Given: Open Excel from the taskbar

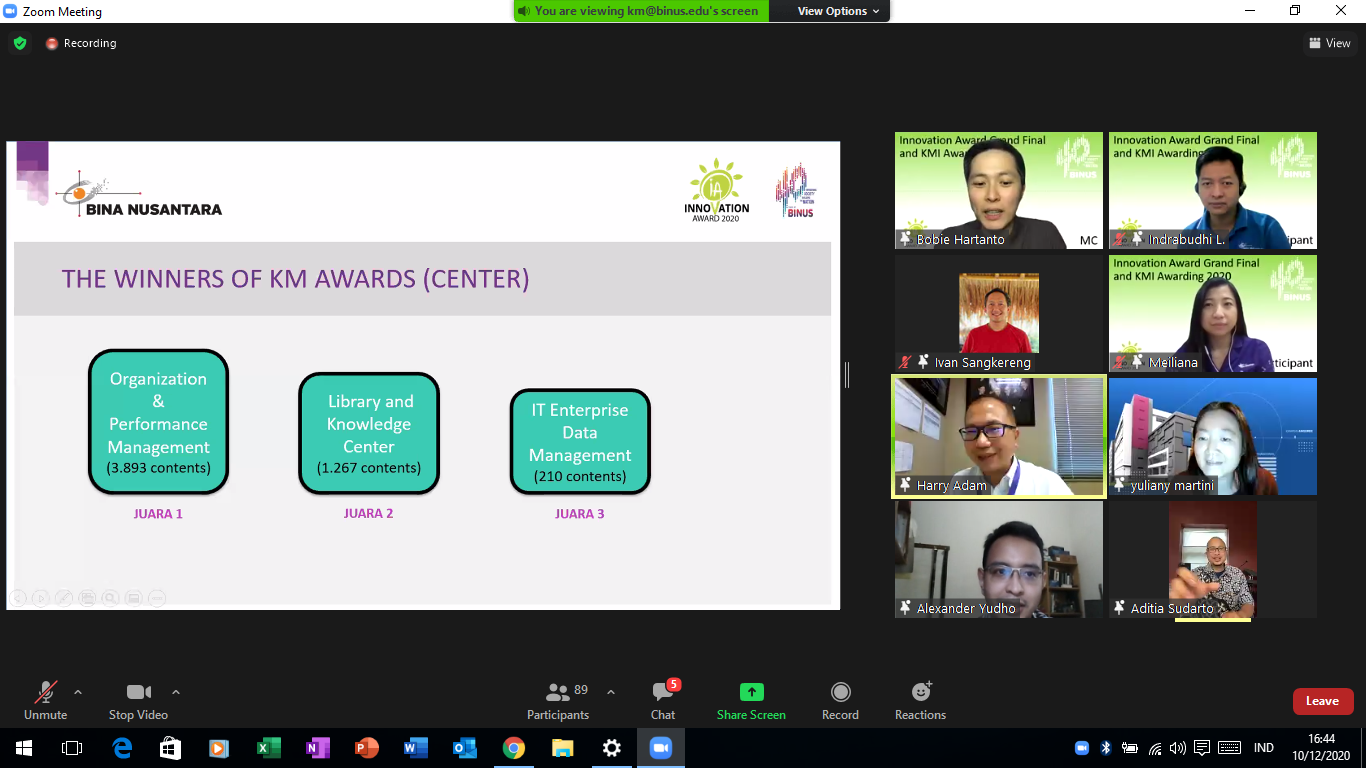Looking at the screenshot, I should coord(269,748).
